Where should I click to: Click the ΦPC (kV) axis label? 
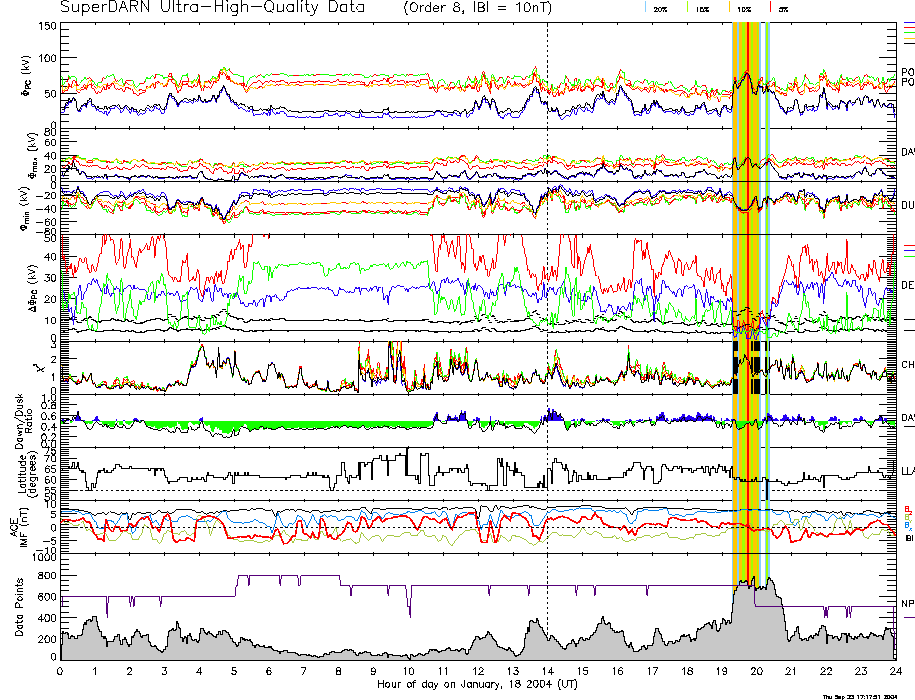coord(27,76)
